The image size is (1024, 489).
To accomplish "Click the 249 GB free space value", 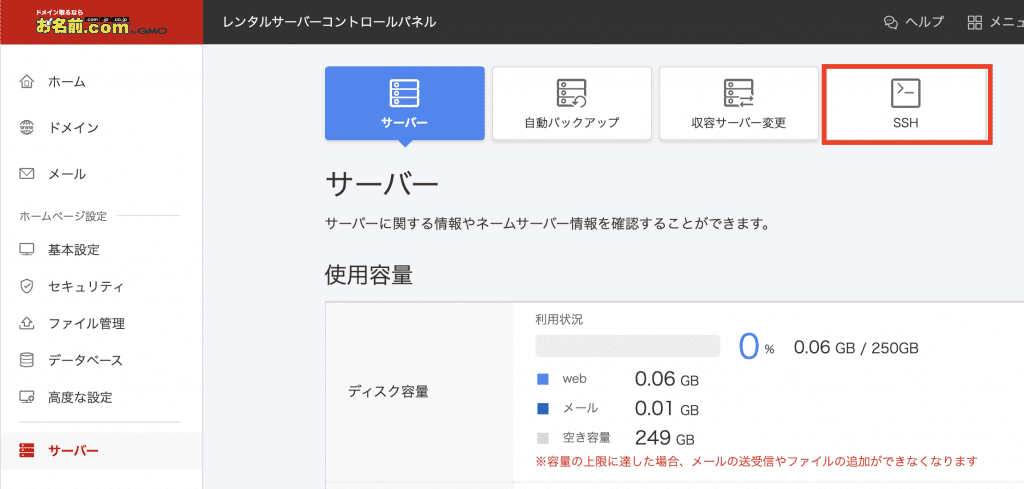I will coord(664,438).
